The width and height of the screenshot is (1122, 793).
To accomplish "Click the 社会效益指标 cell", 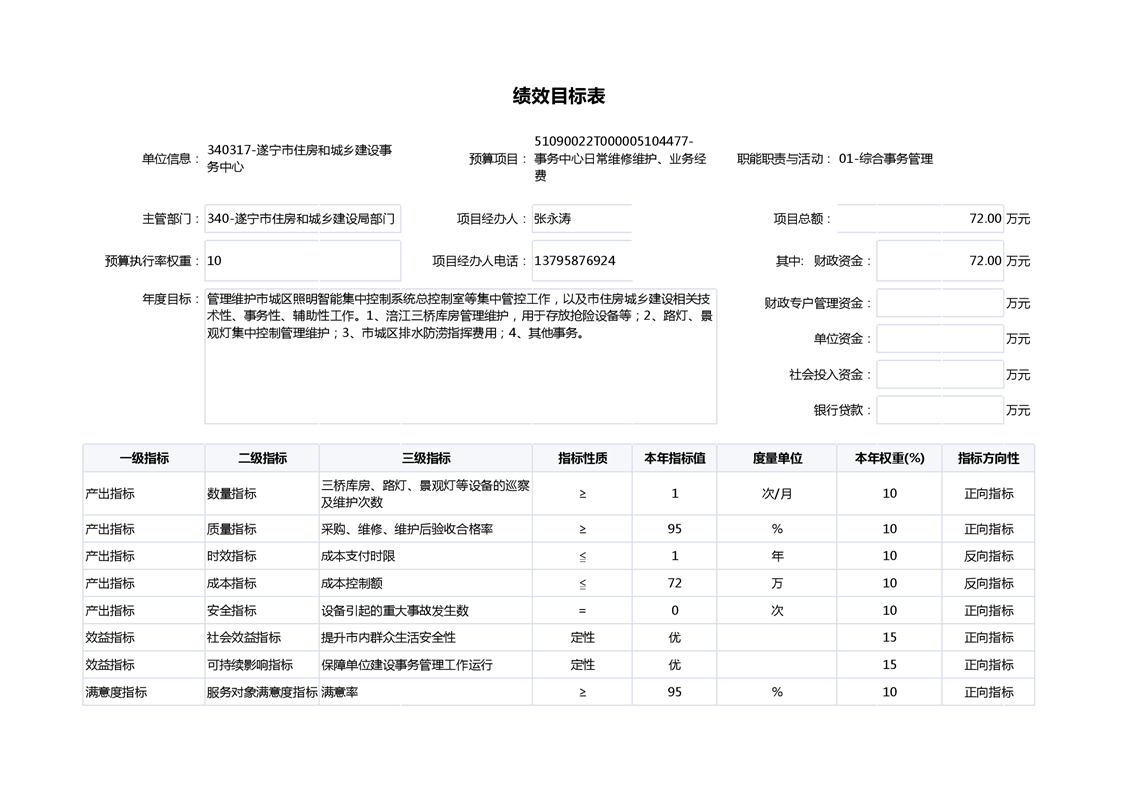I will 261,638.
